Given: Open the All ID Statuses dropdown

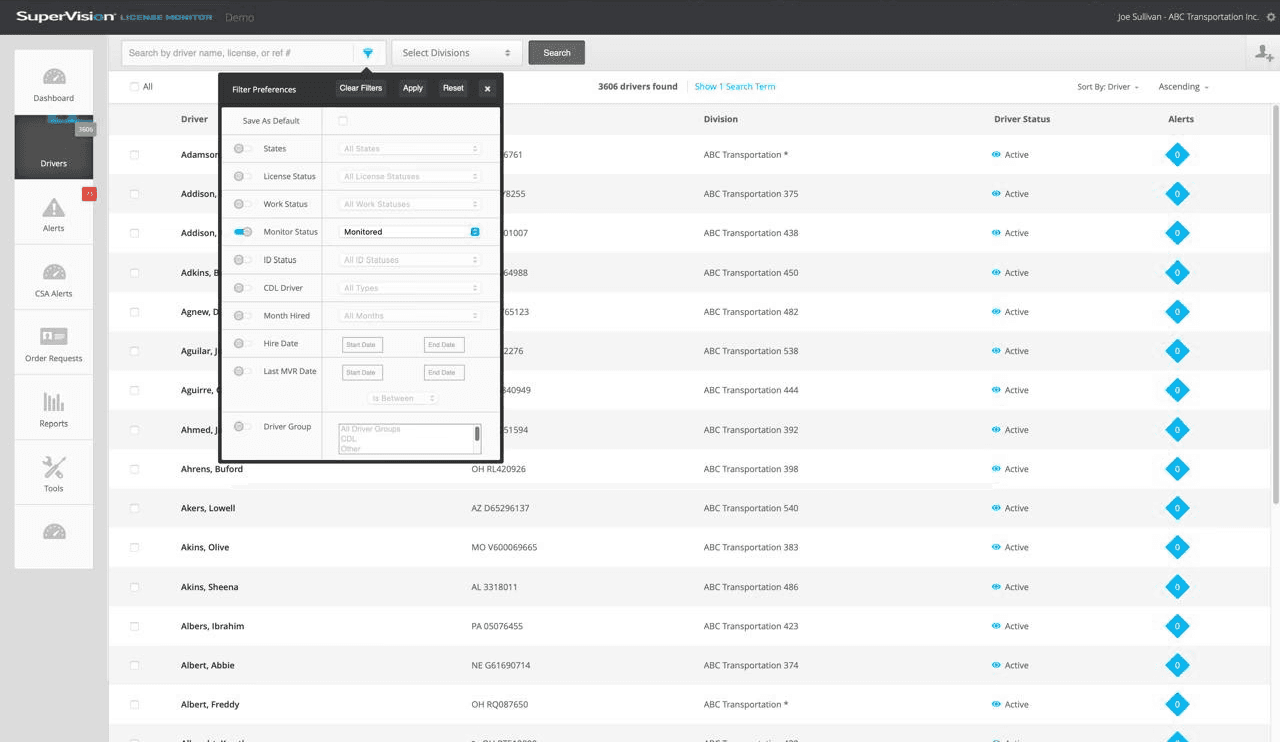Looking at the screenshot, I should [x=410, y=260].
